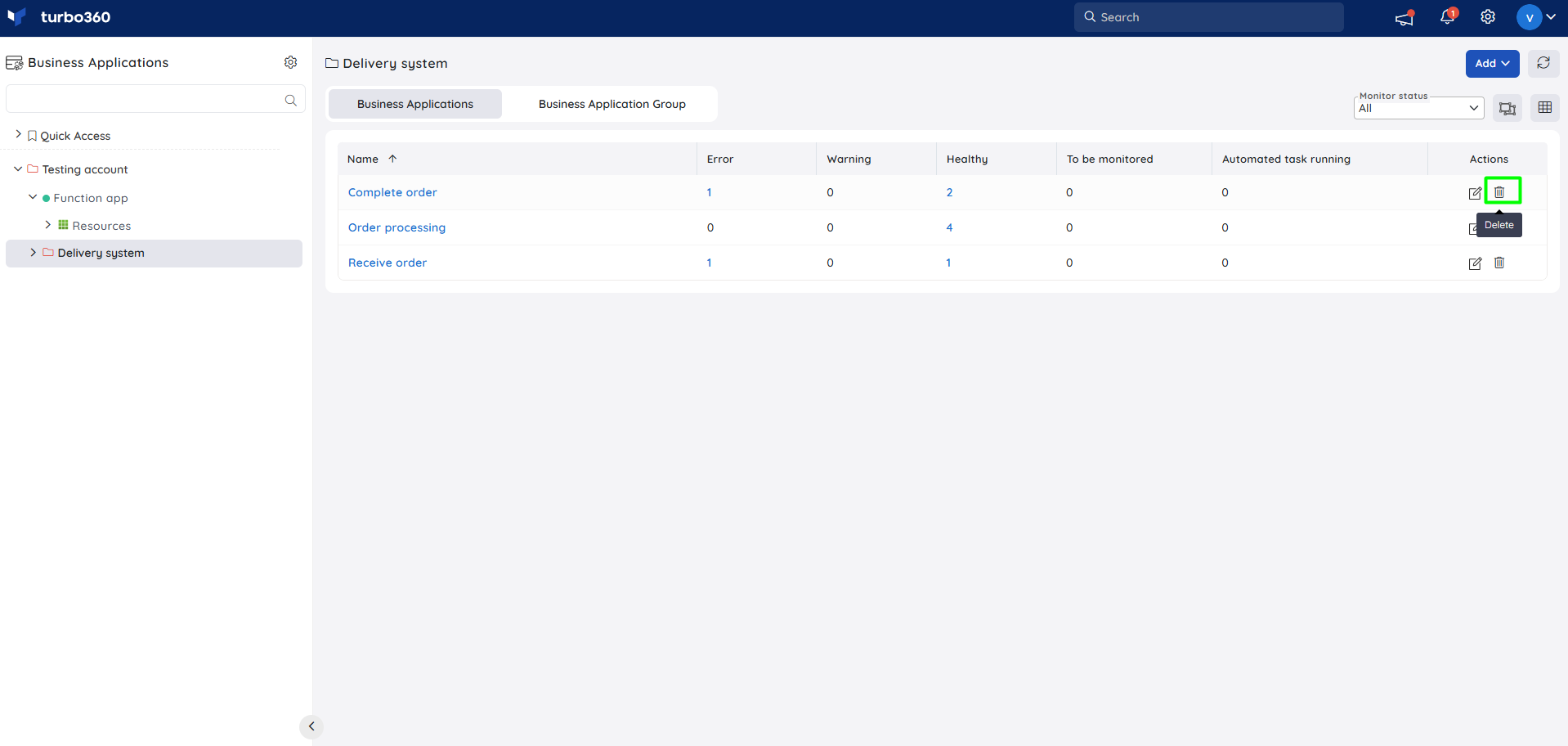1568x746 pixels.
Task: Collapse the sidebar with the arrow button
Action: [x=311, y=726]
